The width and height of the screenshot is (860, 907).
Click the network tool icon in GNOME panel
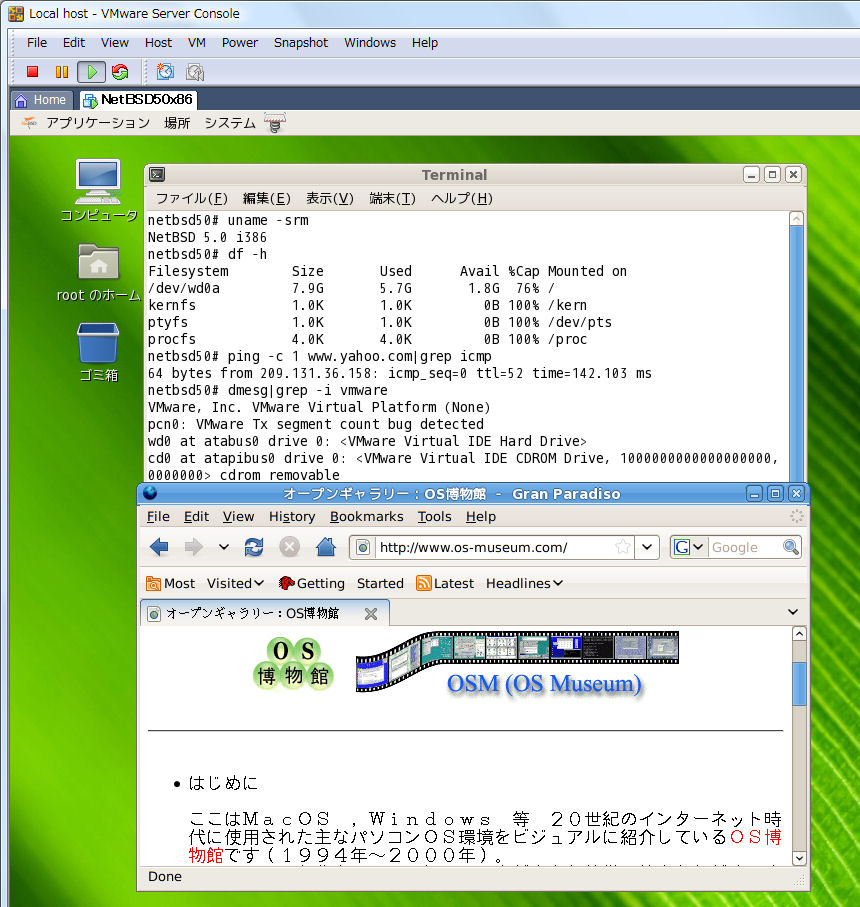[275, 122]
